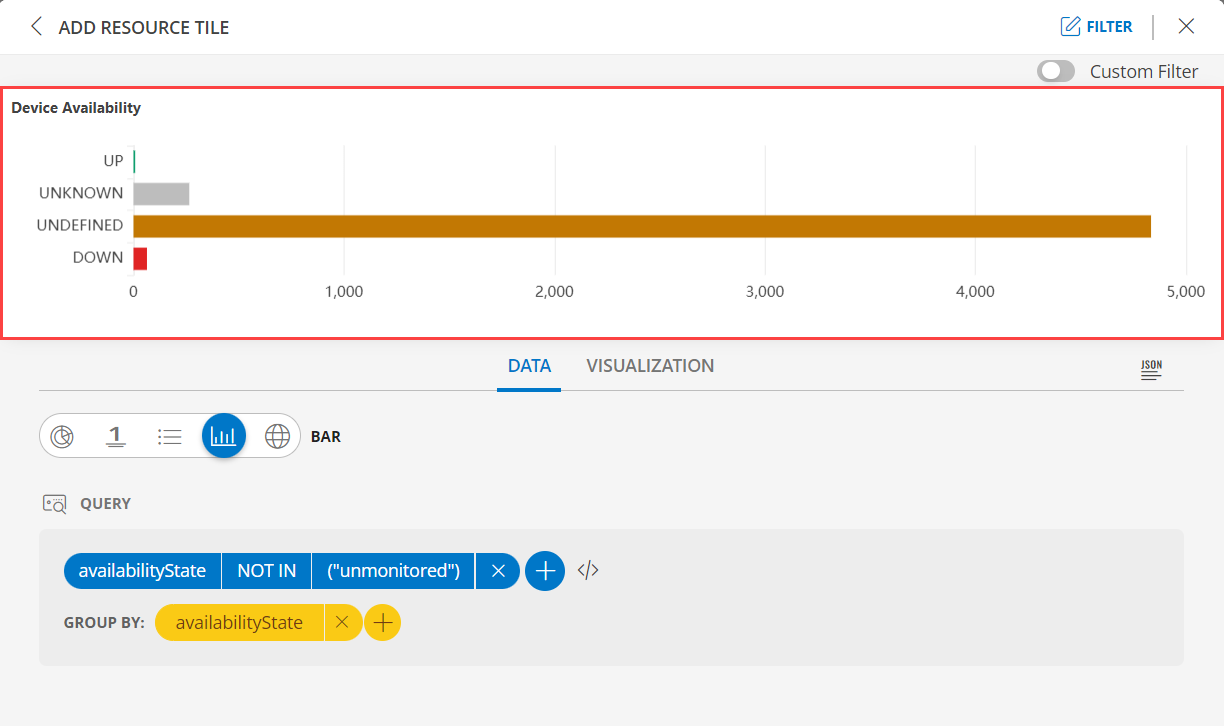Select the bar chart visualization type
Screen dimensions: 1224x726
[x=223, y=435]
